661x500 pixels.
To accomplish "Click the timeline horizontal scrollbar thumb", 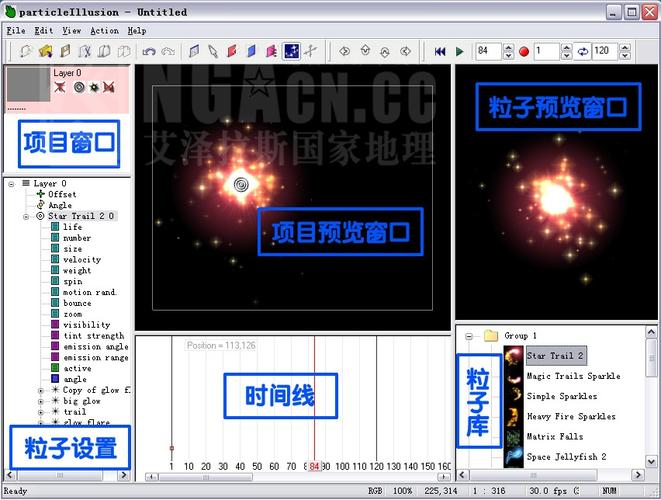I will coord(206,477).
